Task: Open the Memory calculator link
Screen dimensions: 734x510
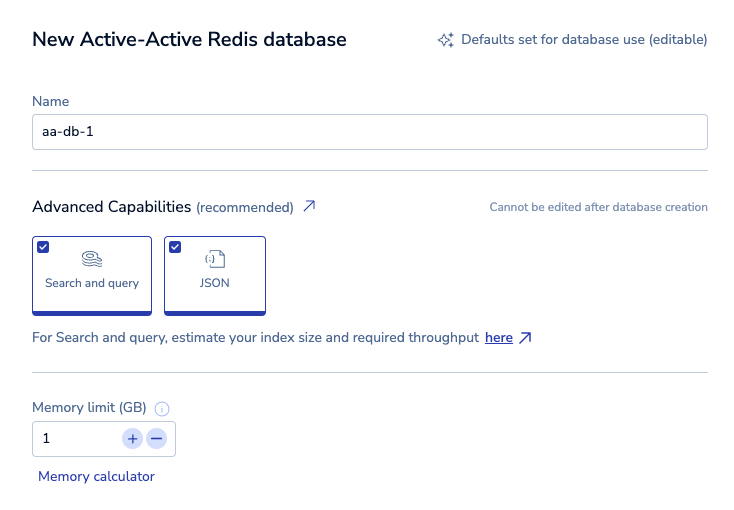Action: (96, 476)
